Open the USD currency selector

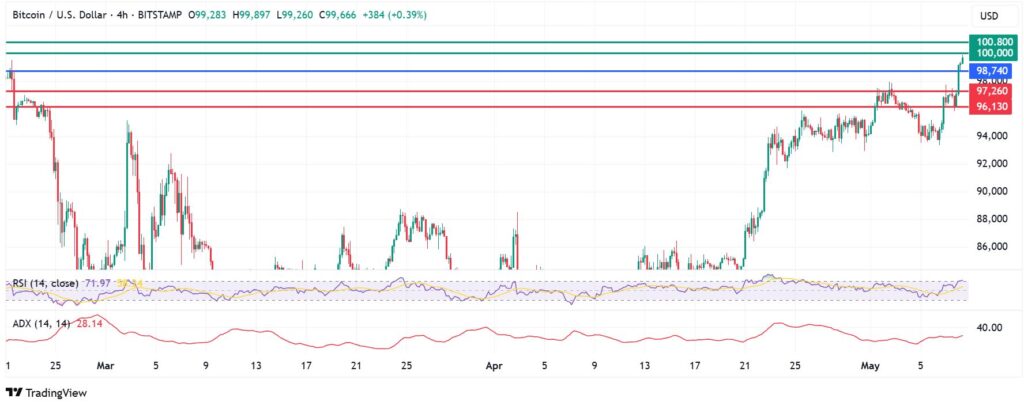pyautogui.click(x=989, y=16)
